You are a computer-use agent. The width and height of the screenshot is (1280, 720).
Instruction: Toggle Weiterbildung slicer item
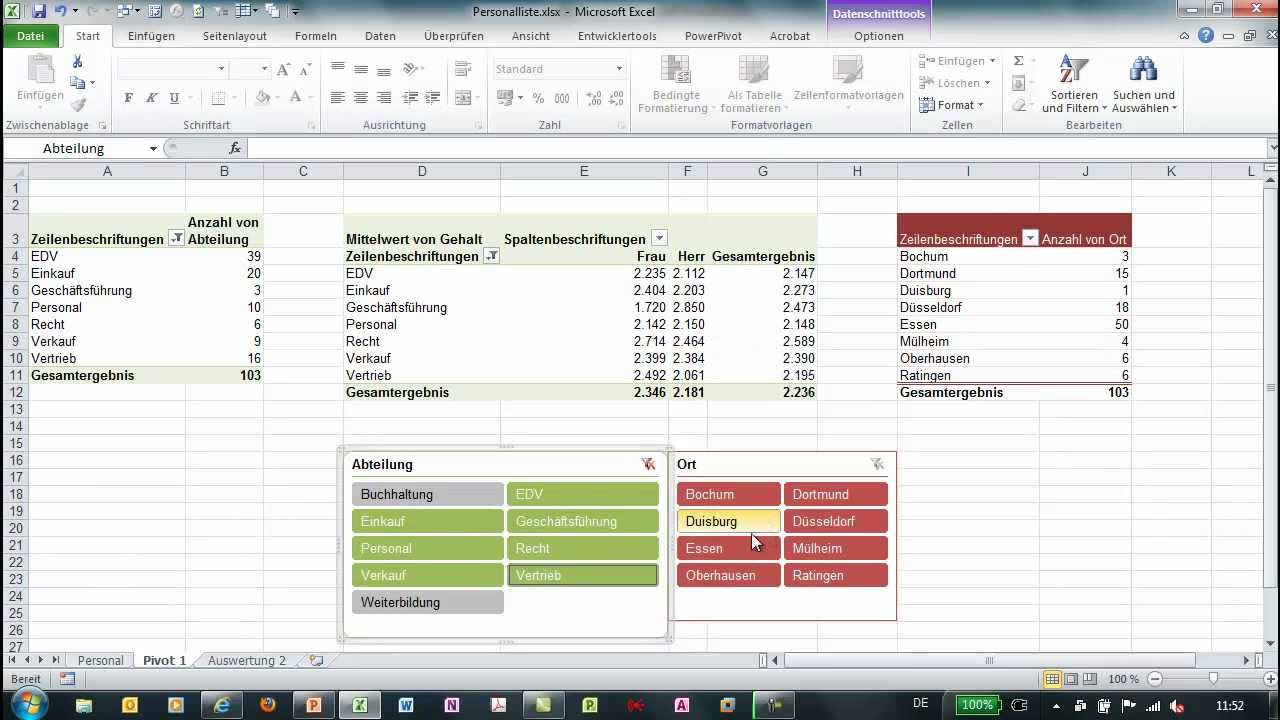(427, 602)
